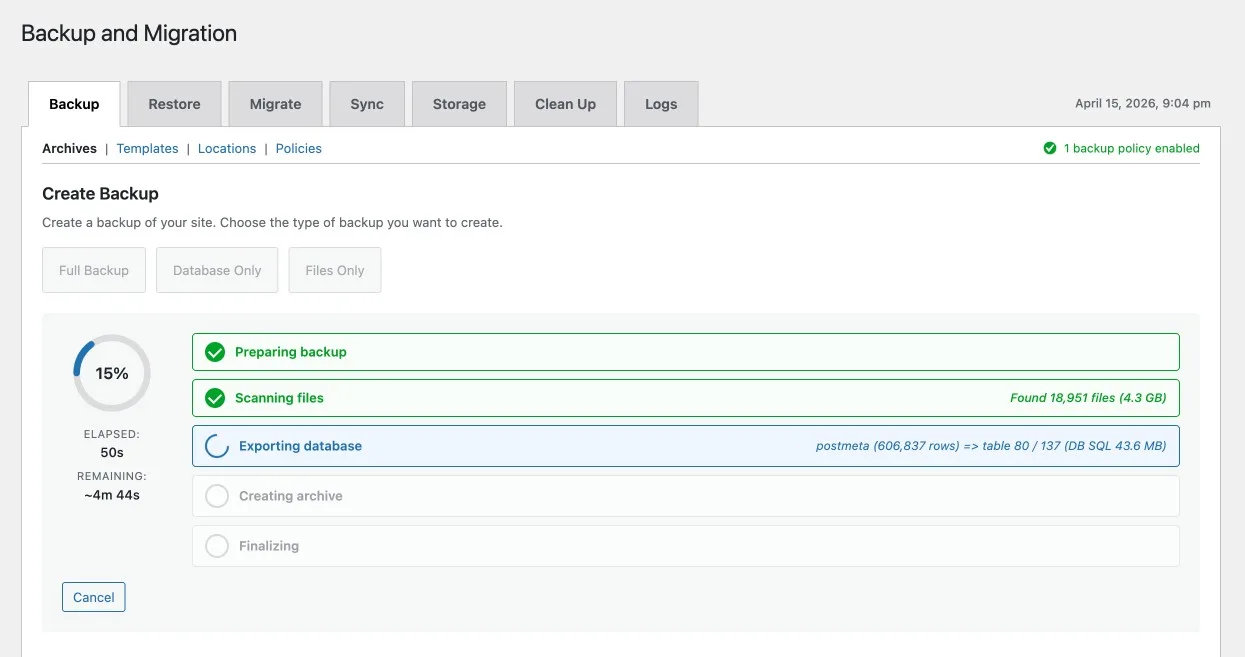Open the Storage tab
The height and width of the screenshot is (657, 1245).
click(x=459, y=104)
